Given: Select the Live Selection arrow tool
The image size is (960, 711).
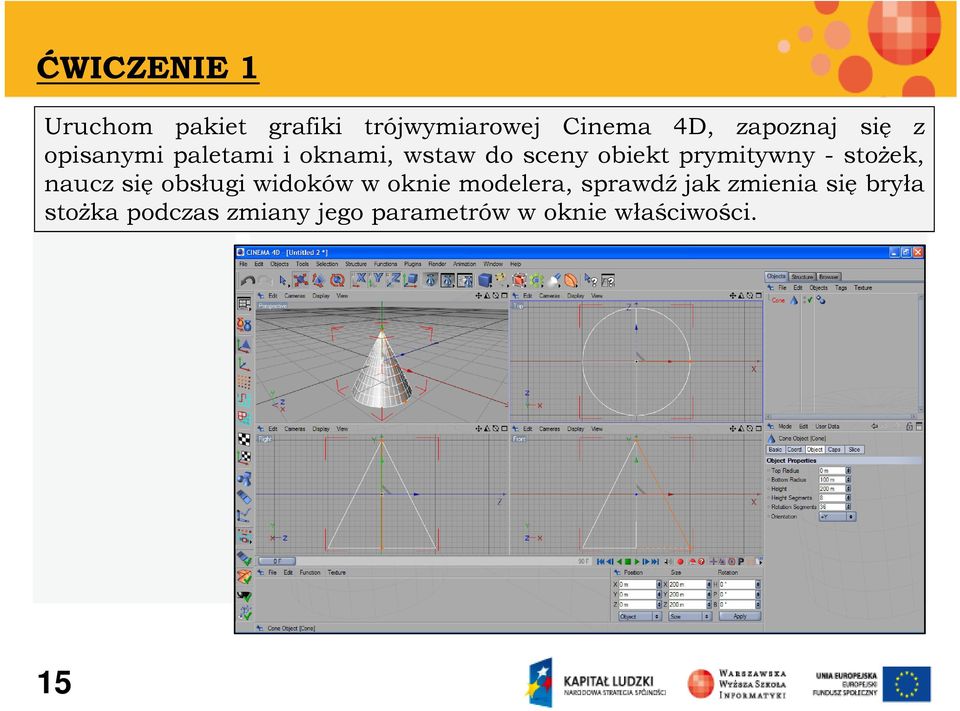Looking at the screenshot, I should pyautogui.click(x=283, y=280).
